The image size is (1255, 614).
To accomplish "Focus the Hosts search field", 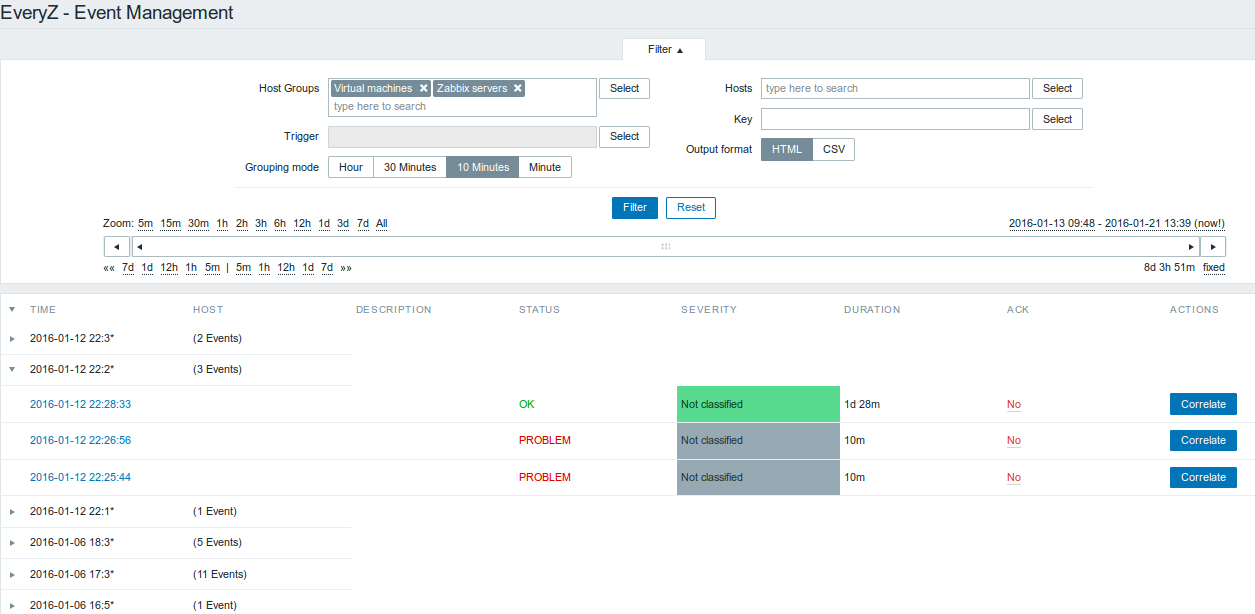I will [895, 88].
